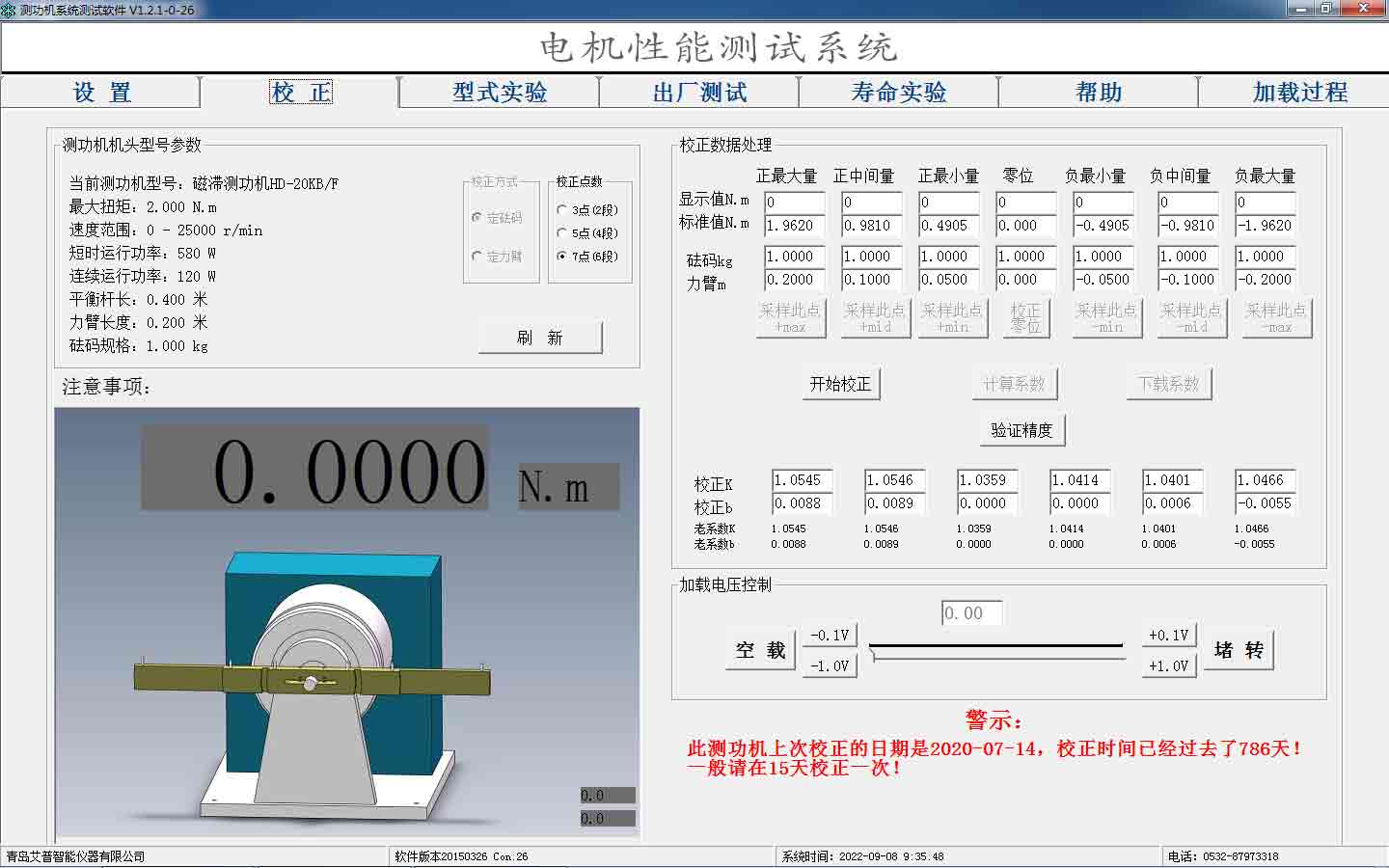Increase voltage using the +0.1V button

point(1168,635)
